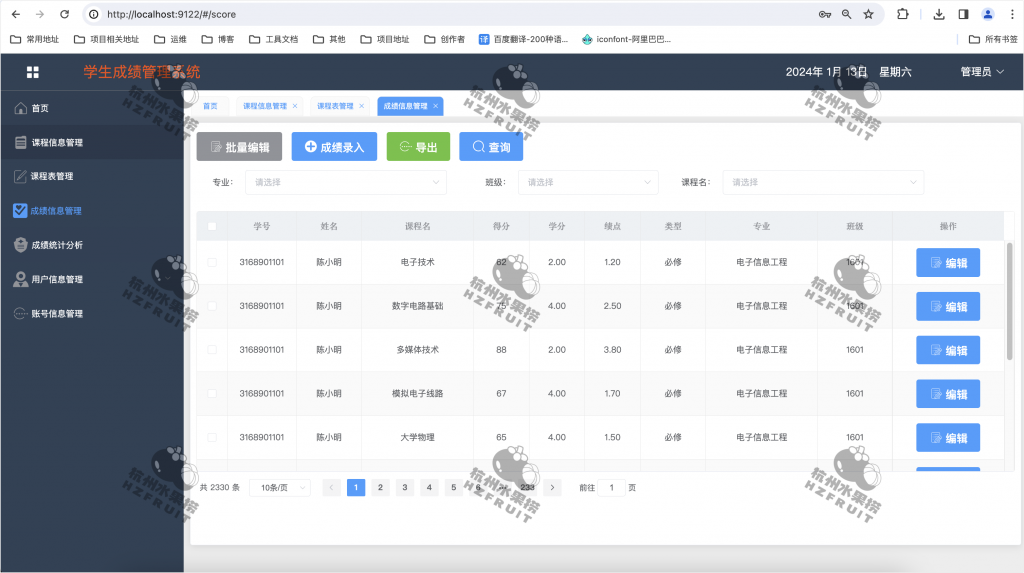Check the 电子技术 row checkbox
This screenshot has width=1024, height=573.
pos(212,262)
